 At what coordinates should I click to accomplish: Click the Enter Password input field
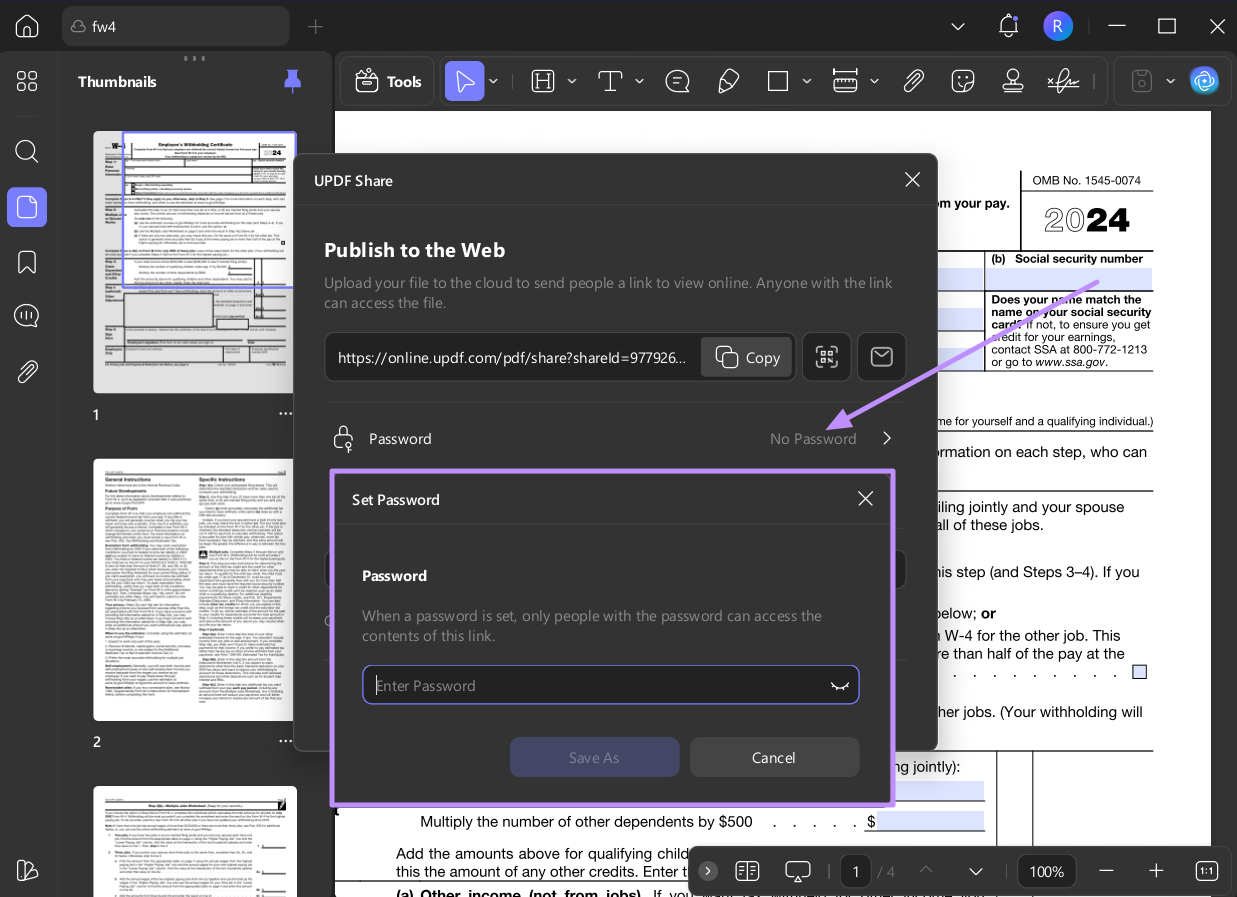click(595, 686)
